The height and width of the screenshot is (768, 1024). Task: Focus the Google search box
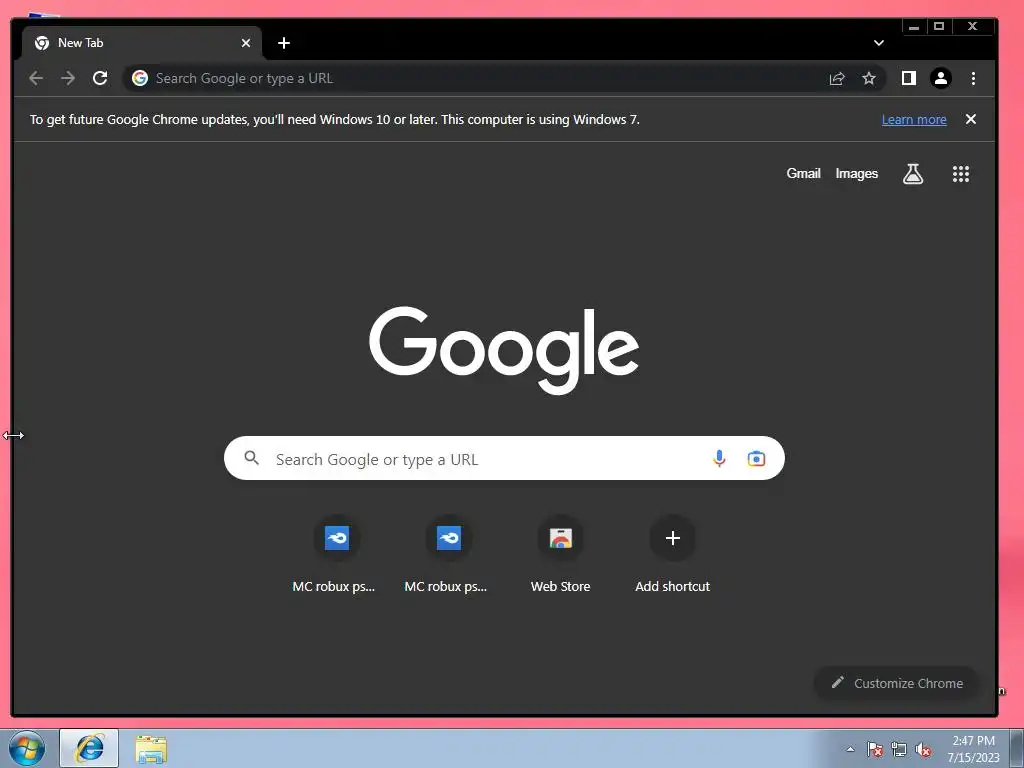click(x=504, y=458)
